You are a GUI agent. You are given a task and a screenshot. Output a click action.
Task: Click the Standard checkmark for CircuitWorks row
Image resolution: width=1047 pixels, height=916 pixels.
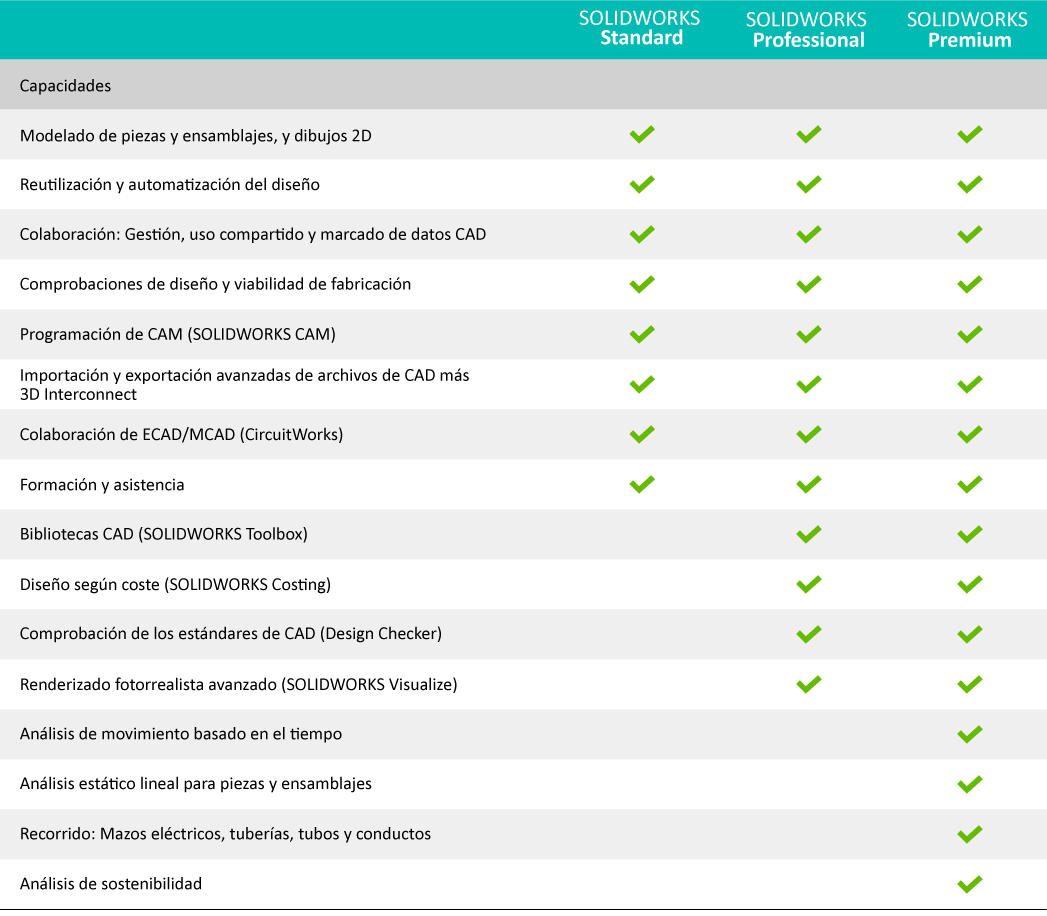[642, 435]
